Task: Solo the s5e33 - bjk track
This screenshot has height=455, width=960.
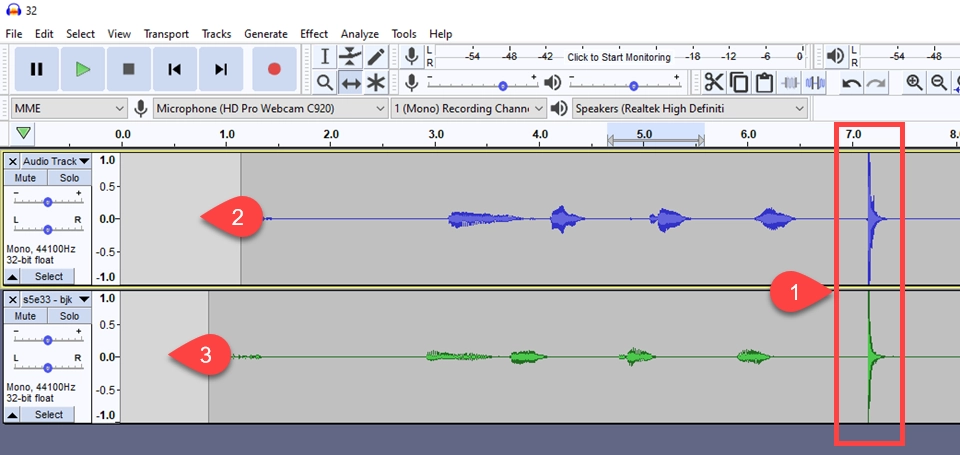Action: [68, 316]
